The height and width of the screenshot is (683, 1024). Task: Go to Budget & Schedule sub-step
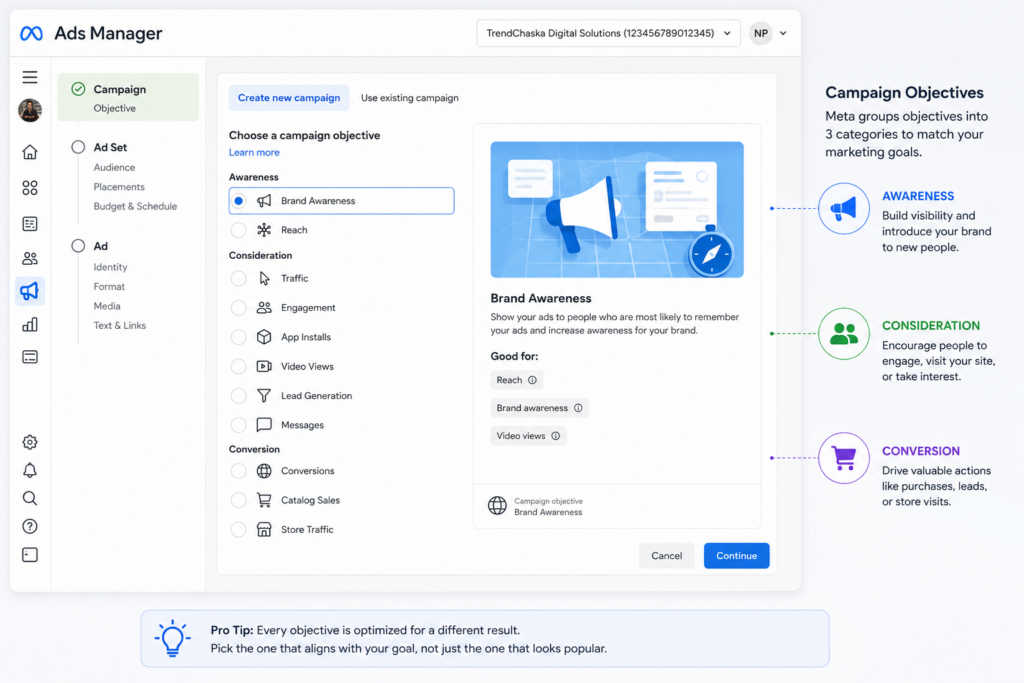pos(135,206)
